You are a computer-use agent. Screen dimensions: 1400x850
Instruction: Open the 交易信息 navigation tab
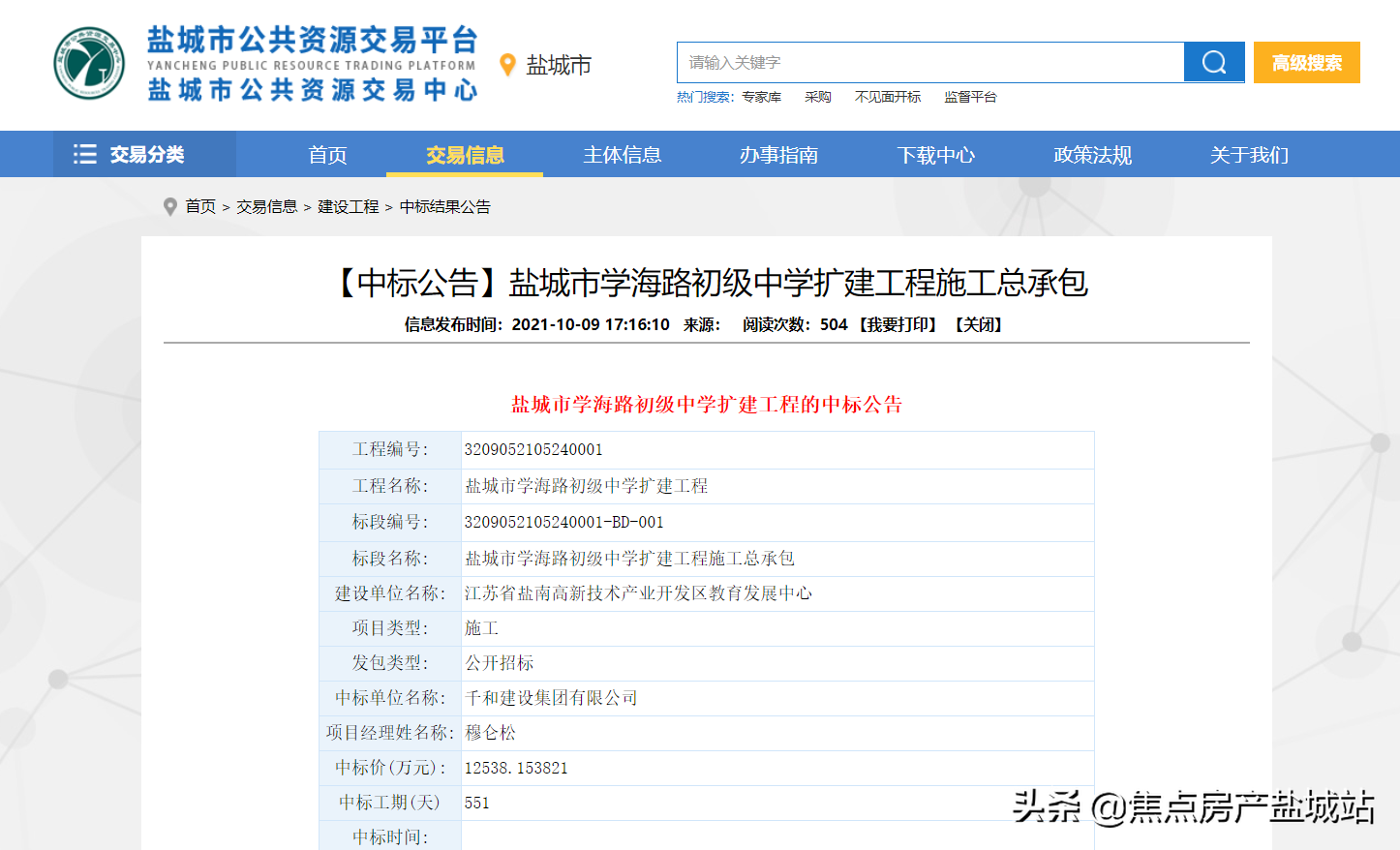pos(465,155)
